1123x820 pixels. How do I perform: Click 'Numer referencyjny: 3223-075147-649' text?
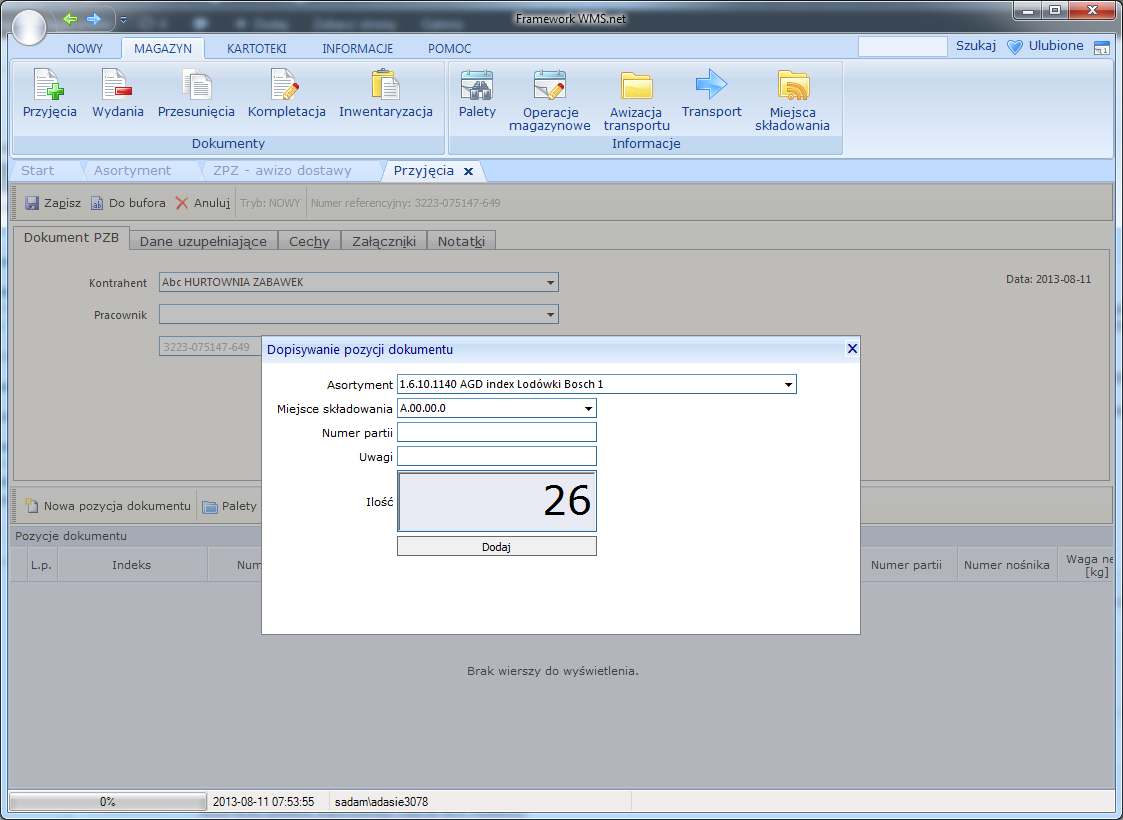tap(405, 203)
